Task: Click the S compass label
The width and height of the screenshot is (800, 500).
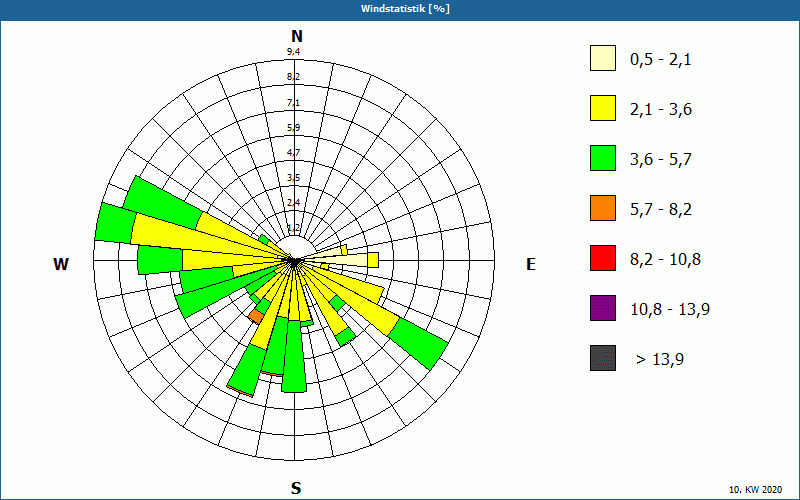Action: click(x=296, y=488)
